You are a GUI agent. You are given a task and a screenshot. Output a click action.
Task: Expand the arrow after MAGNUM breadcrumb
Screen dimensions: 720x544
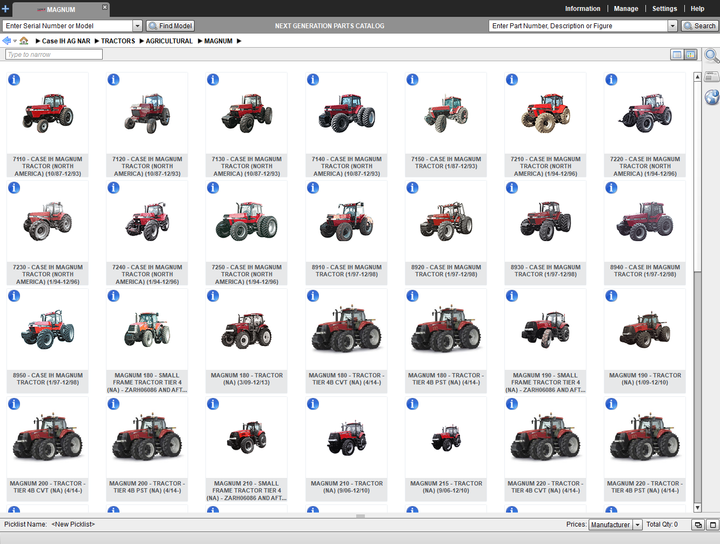pyautogui.click(x=239, y=41)
